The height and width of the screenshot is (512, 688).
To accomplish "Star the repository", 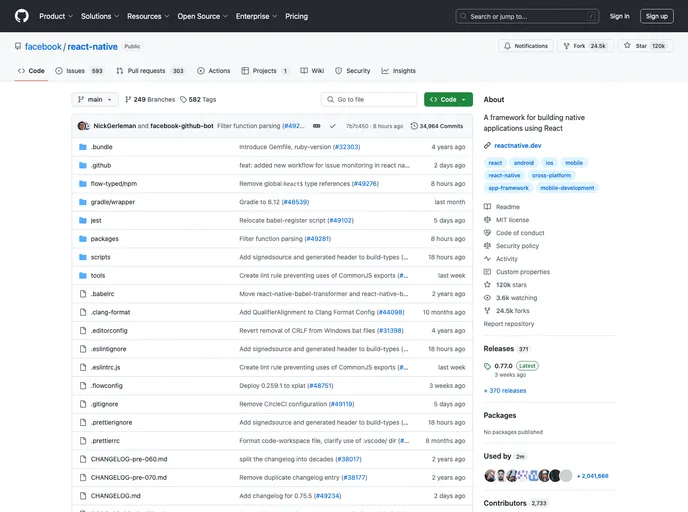I will point(645,46).
